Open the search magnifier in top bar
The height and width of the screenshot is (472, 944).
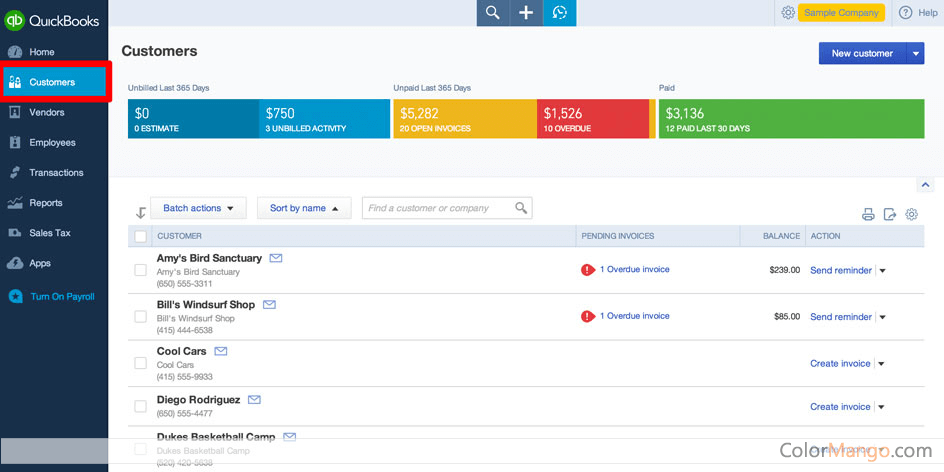(493, 13)
